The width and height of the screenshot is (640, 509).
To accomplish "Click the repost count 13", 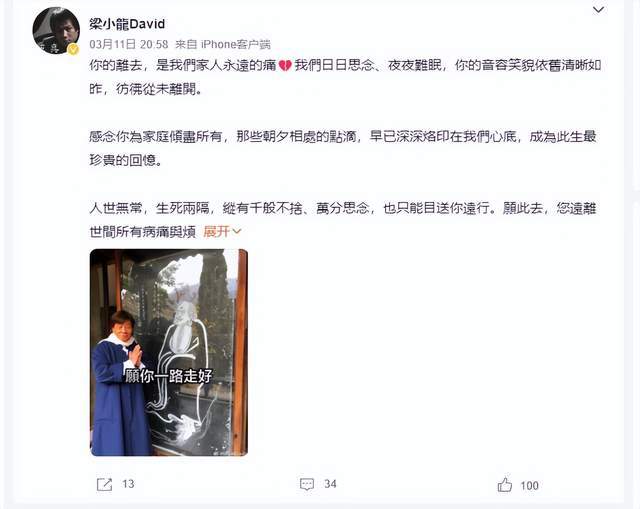I will [128, 484].
